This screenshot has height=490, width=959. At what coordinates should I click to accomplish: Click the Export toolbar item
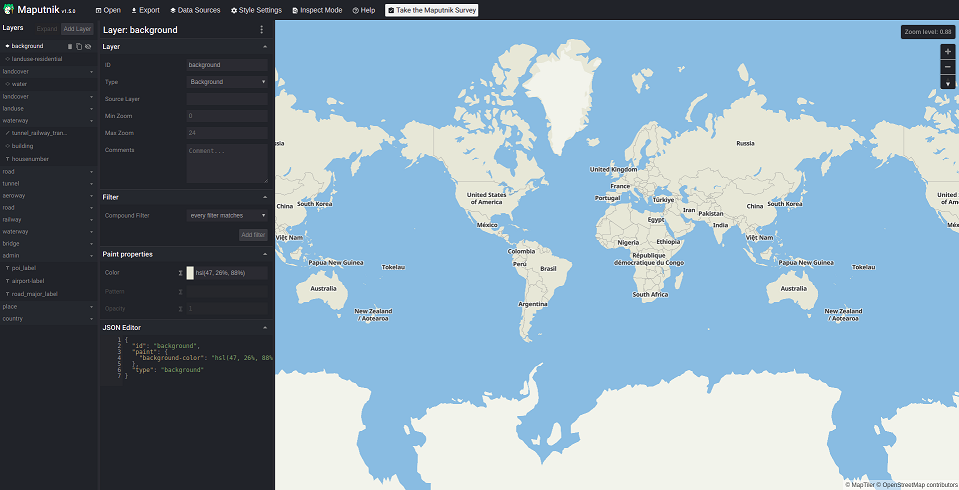pos(145,10)
